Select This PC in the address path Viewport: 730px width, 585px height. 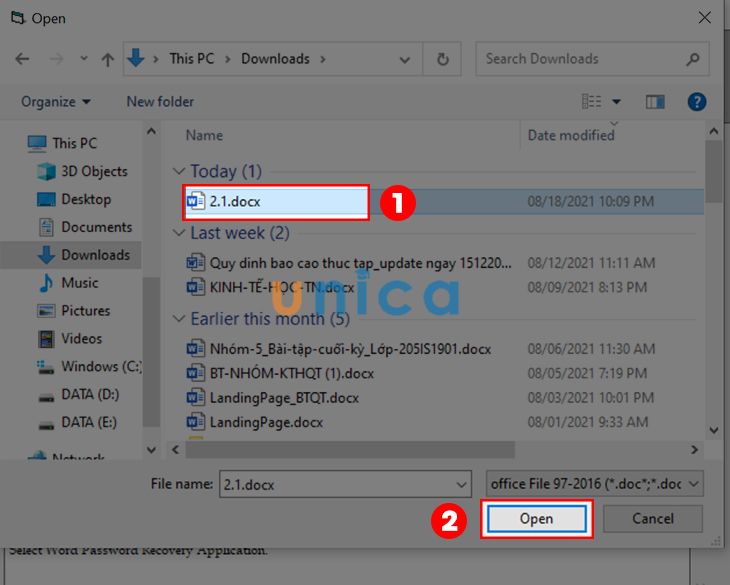click(192, 59)
